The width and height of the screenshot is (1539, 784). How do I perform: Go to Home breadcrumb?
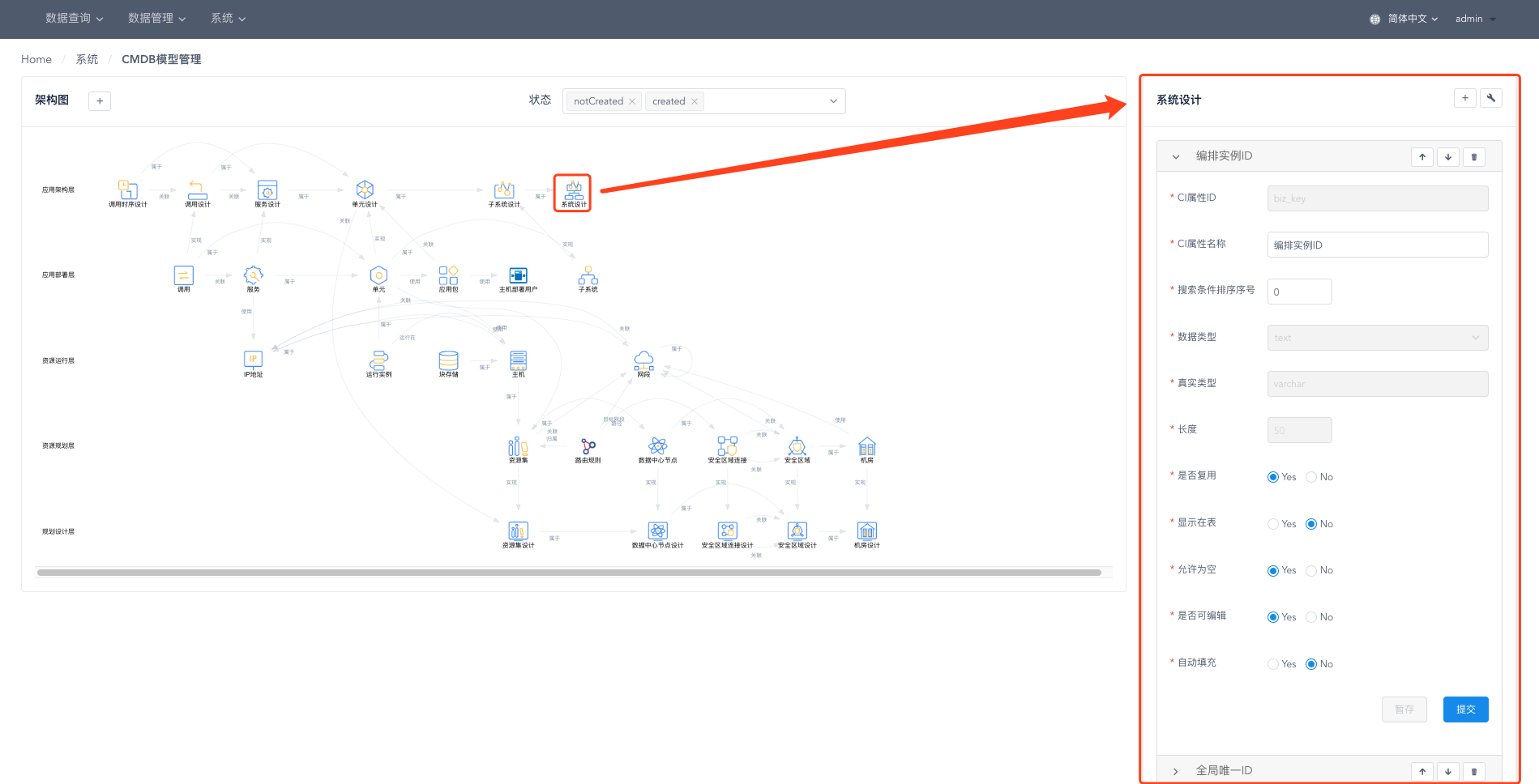point(36,59)
